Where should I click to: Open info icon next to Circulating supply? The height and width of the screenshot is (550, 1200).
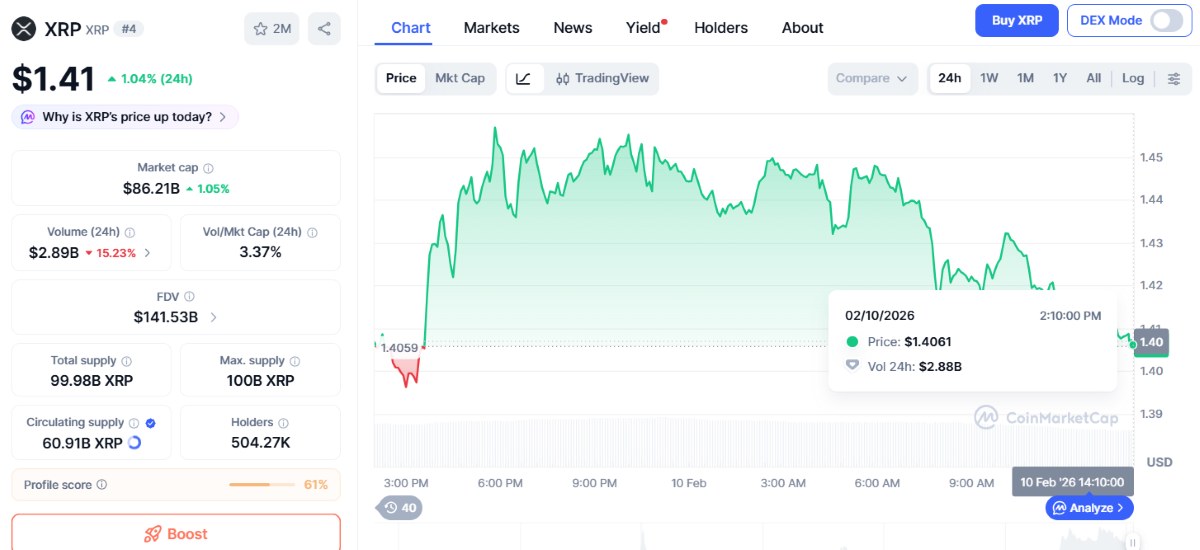tap(134, 422)
